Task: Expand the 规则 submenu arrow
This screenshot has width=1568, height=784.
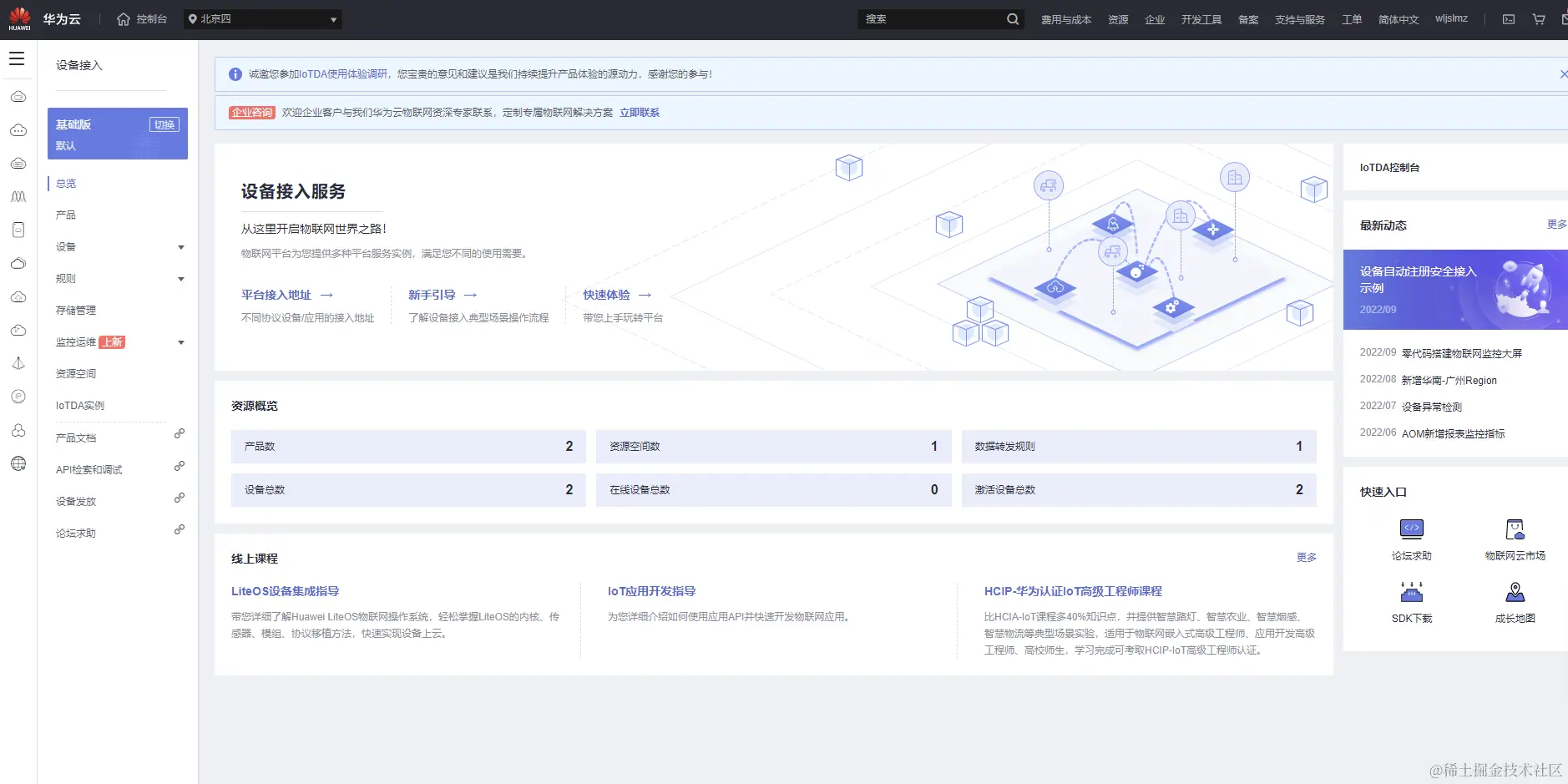Action: [x=181, y=279]
